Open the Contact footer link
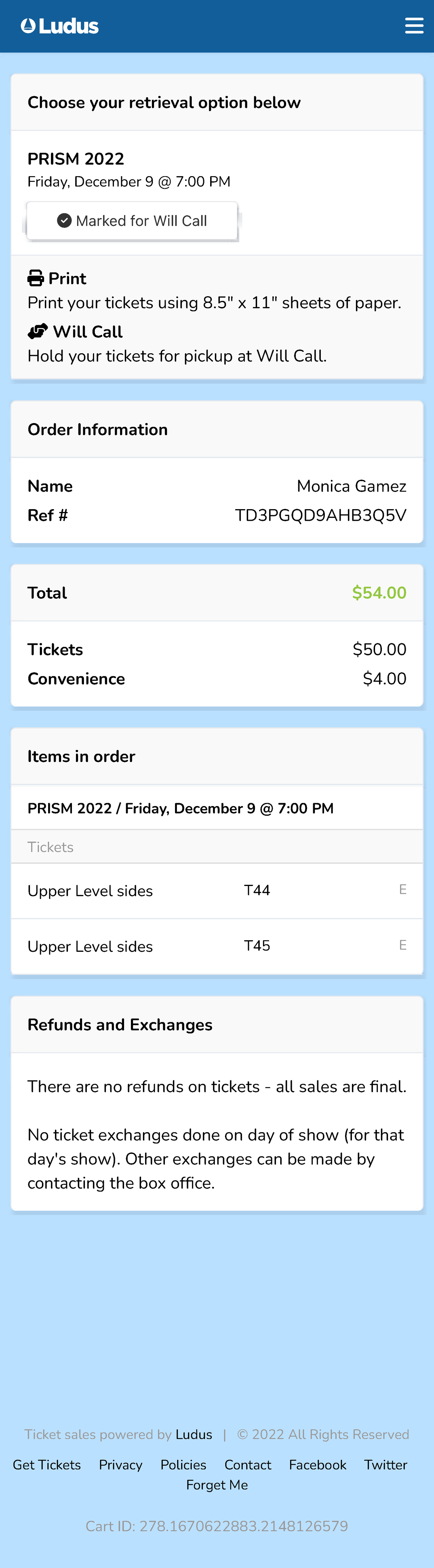 point(248,1465)
